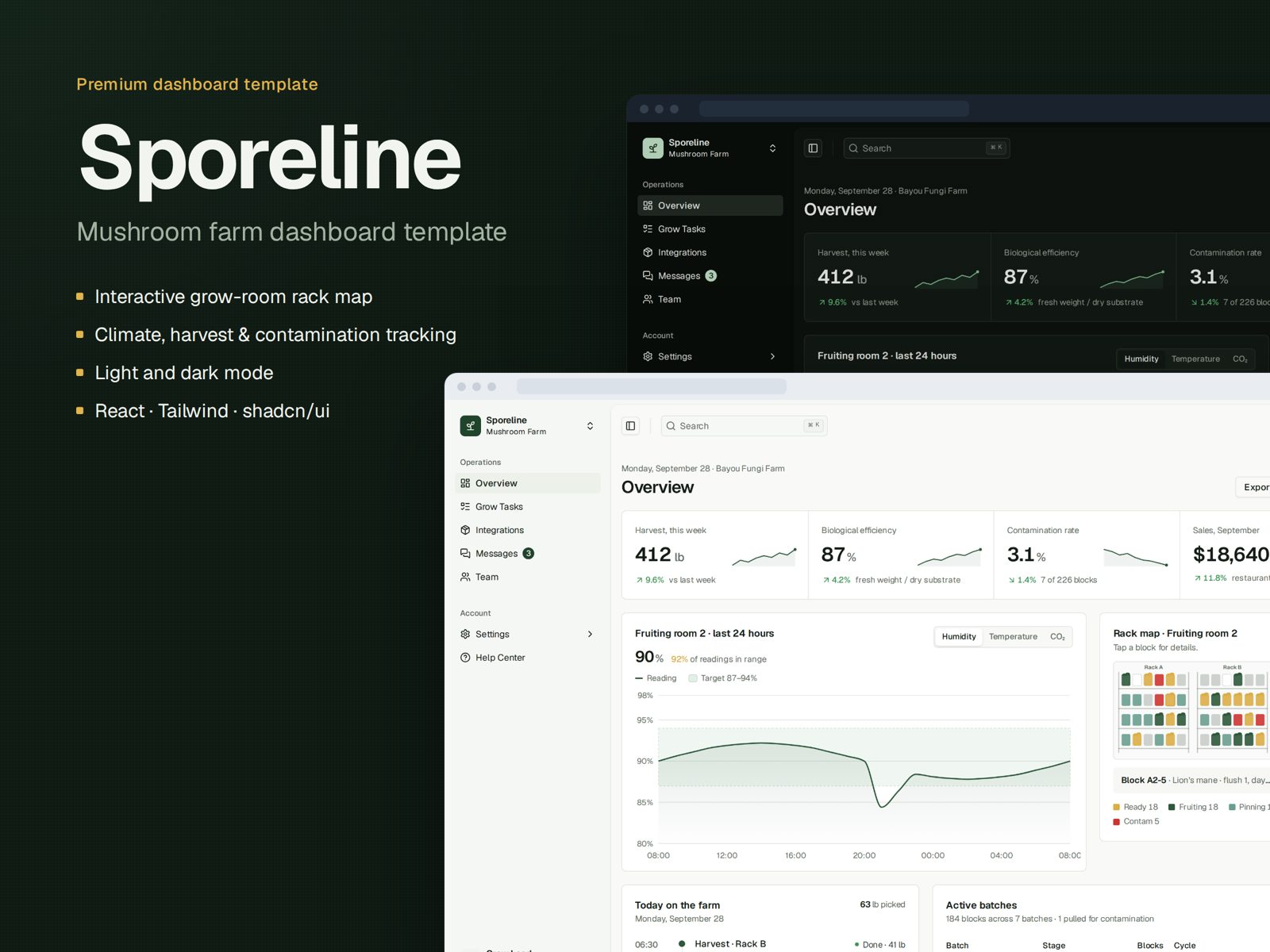The width and height of the screenshot is (1270, 952).
Task: Click Cycle column header in Active batches
Action: (1184, 946)
